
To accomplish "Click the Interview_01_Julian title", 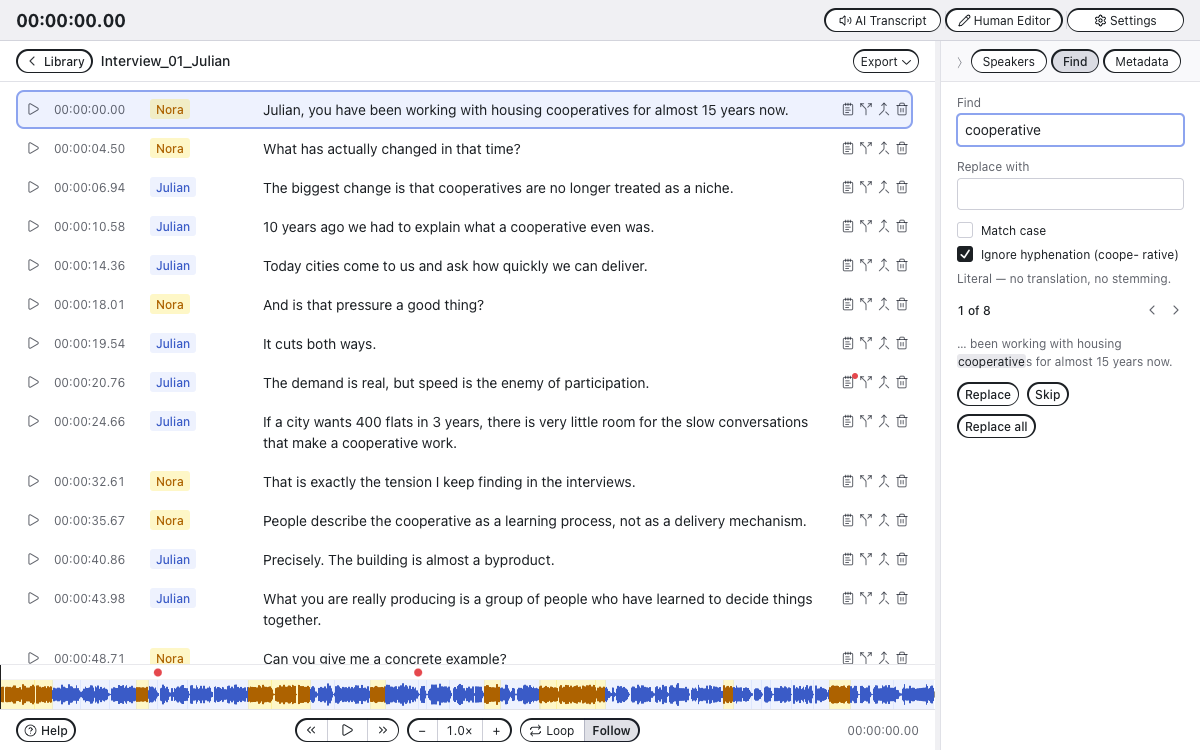I will [165, 61].
